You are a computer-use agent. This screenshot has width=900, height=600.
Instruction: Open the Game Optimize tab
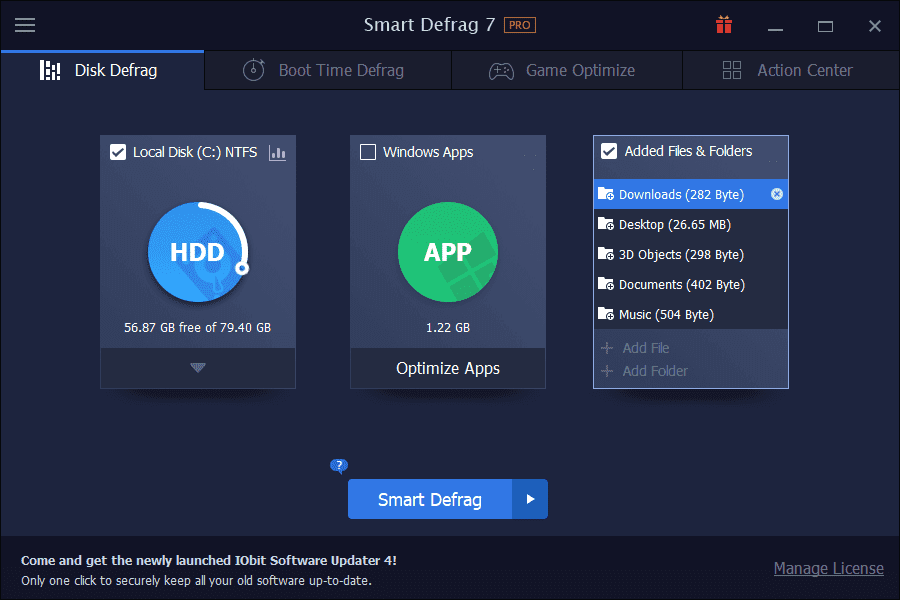tap(567, 71)
